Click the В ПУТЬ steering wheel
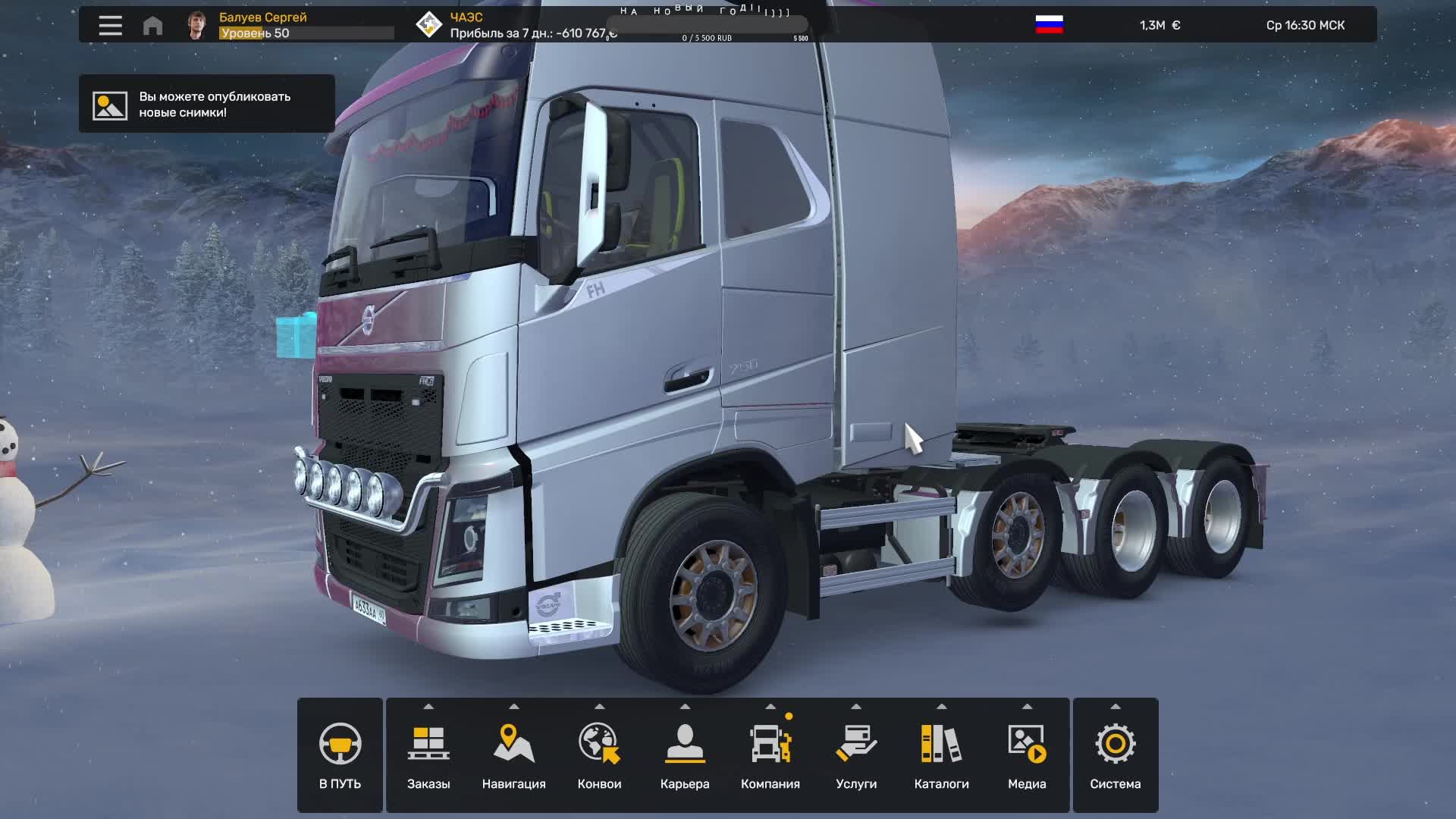Screen dimensions: 1456x819 [340, 744]
